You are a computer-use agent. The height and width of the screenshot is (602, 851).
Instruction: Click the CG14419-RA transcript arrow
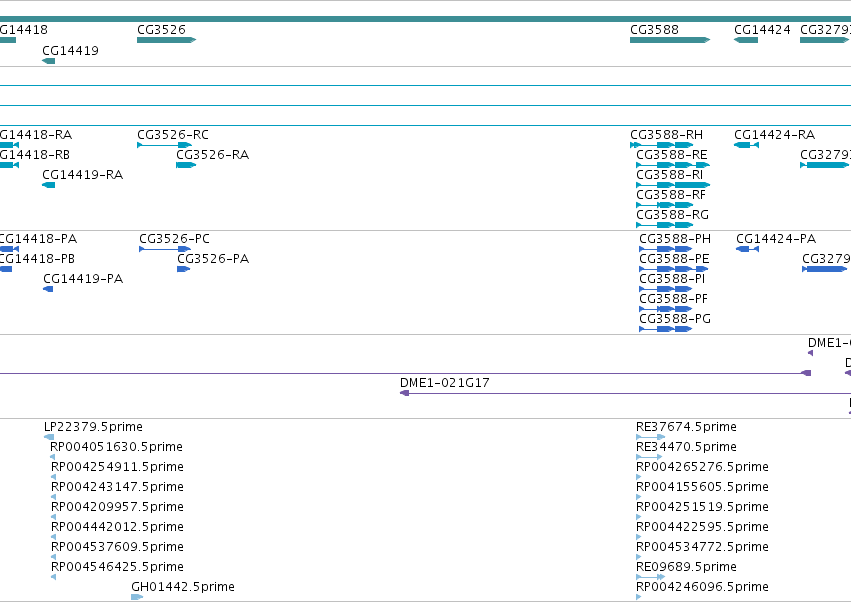(x=48, y=185)
